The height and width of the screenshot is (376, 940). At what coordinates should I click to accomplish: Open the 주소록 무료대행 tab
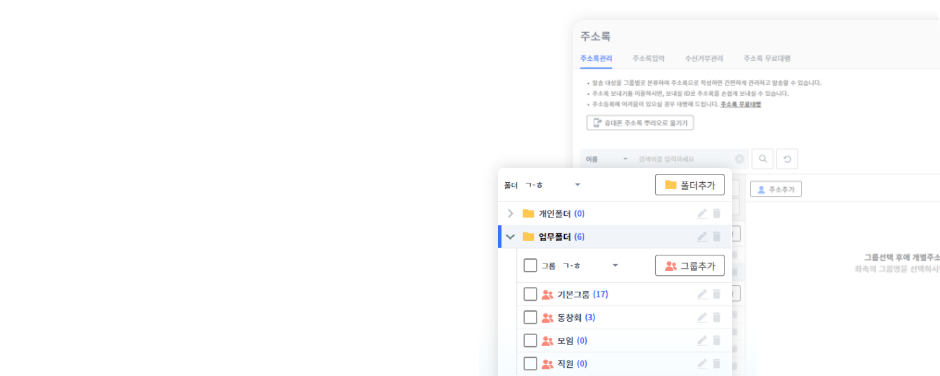tap(767, 59)
